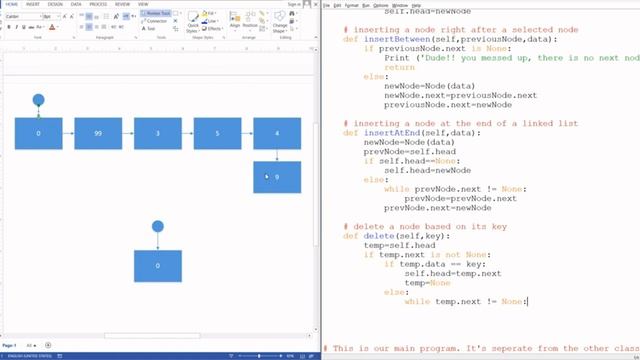Open shape Fill options in Visio

209,13
